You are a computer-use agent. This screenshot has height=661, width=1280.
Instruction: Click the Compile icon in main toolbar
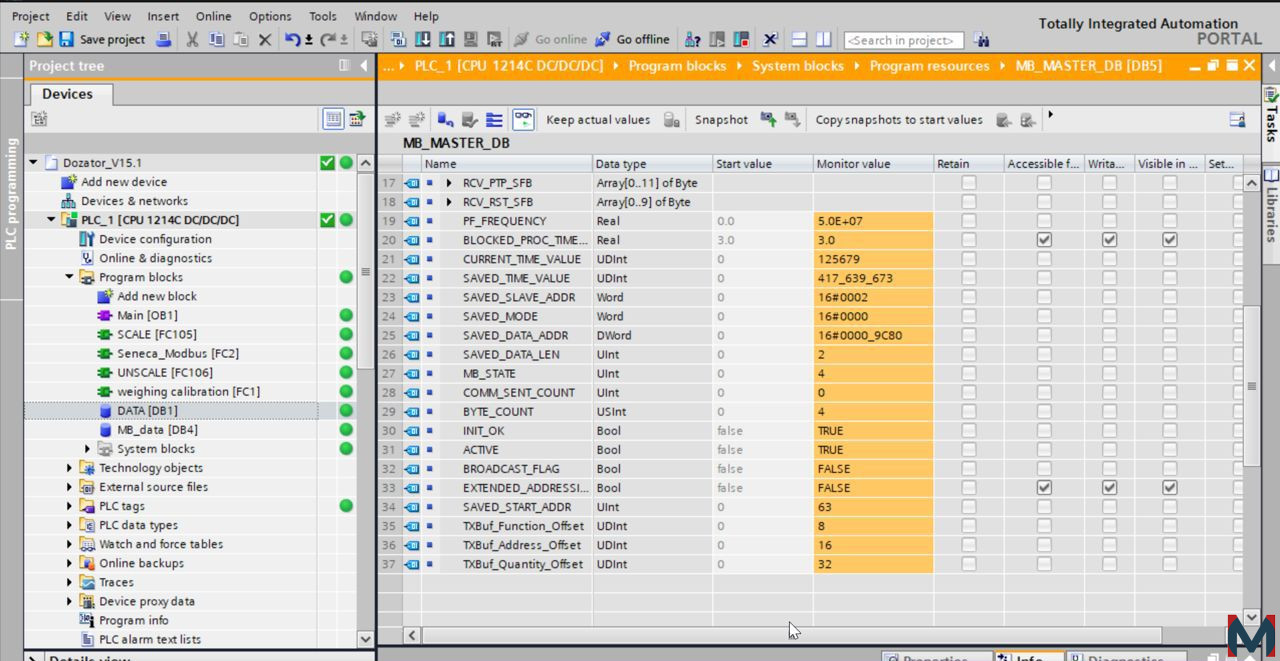[x=398, y=39]
